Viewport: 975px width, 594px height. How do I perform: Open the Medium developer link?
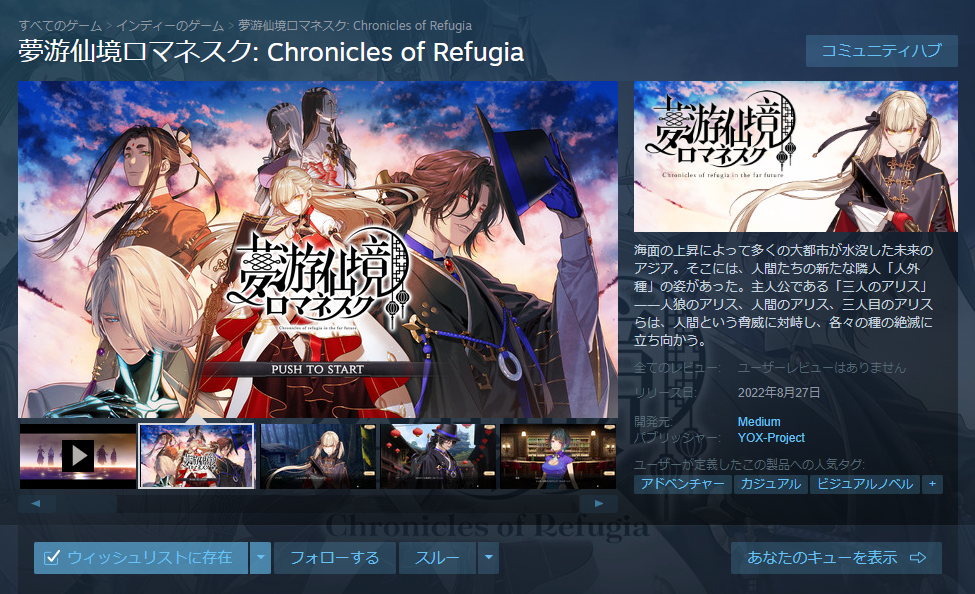759,422
